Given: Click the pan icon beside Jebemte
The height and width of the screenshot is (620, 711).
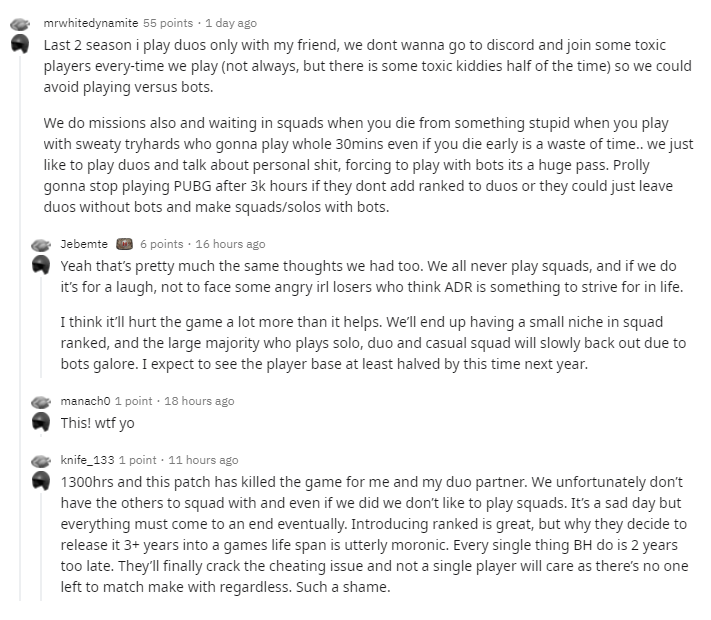Looking at the screenshot, I should [40, 244].
